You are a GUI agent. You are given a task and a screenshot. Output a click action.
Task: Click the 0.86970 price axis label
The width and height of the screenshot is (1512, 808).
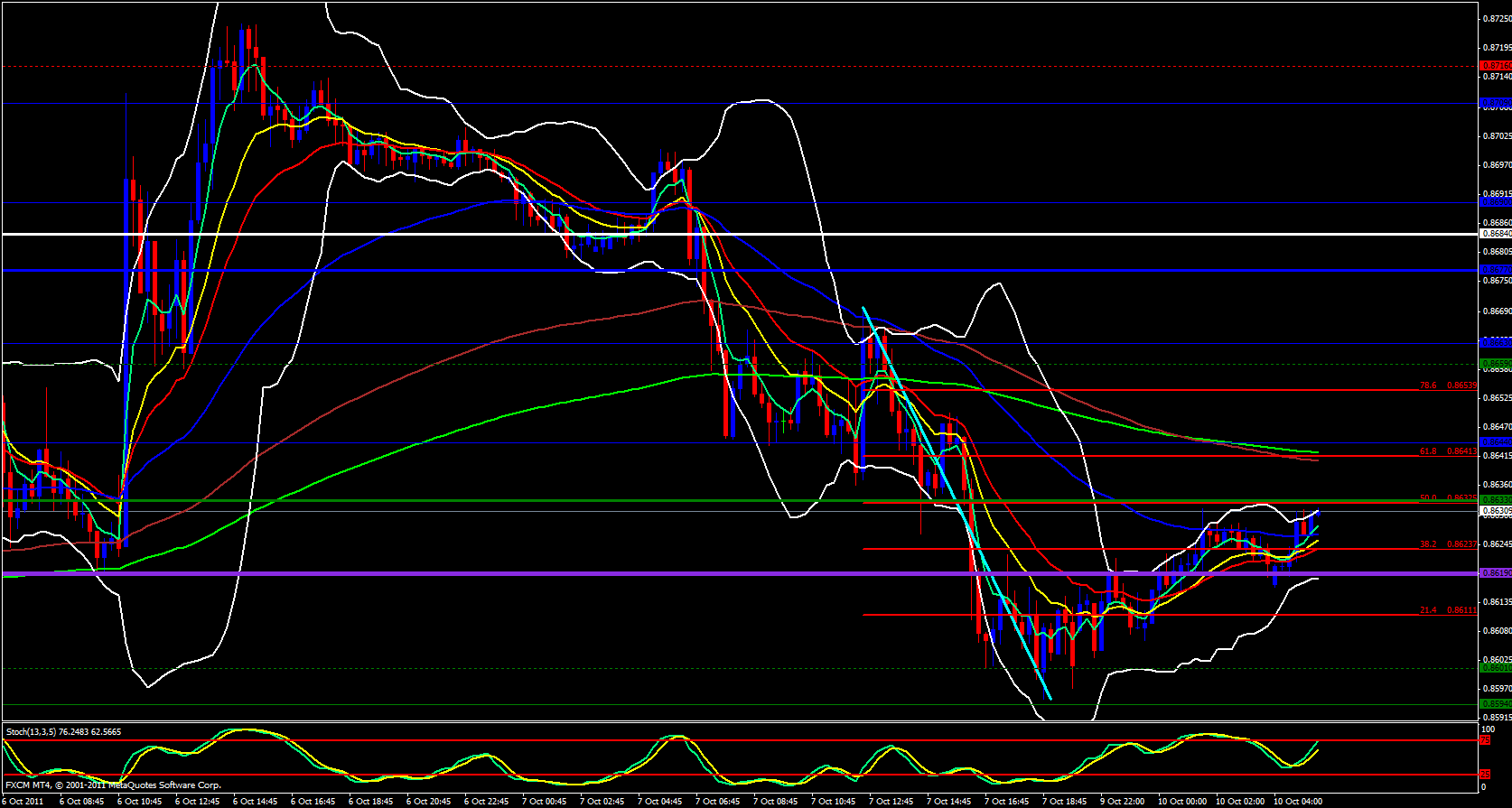1498,165
